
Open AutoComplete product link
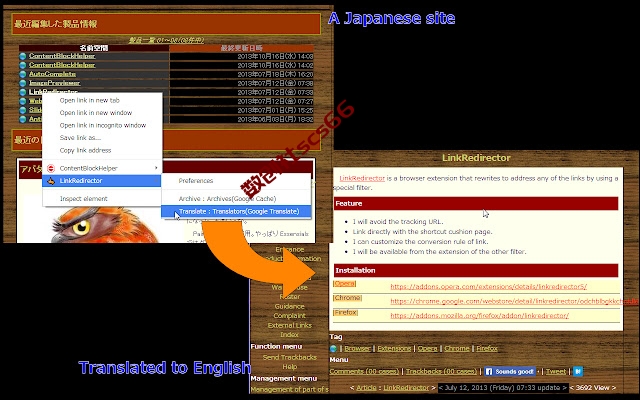coord(52,74)
